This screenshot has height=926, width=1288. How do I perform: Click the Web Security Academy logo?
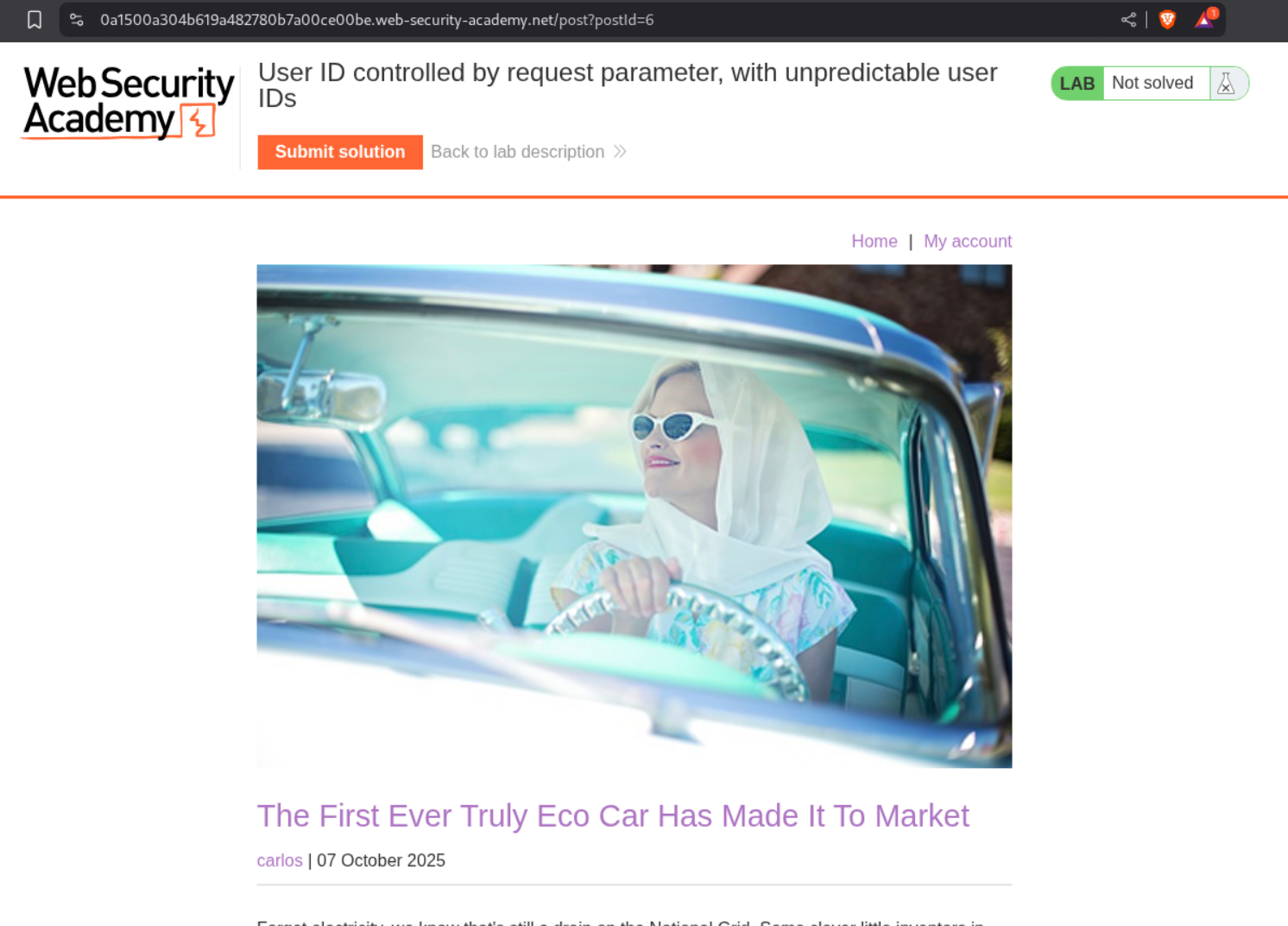point(129,104)
